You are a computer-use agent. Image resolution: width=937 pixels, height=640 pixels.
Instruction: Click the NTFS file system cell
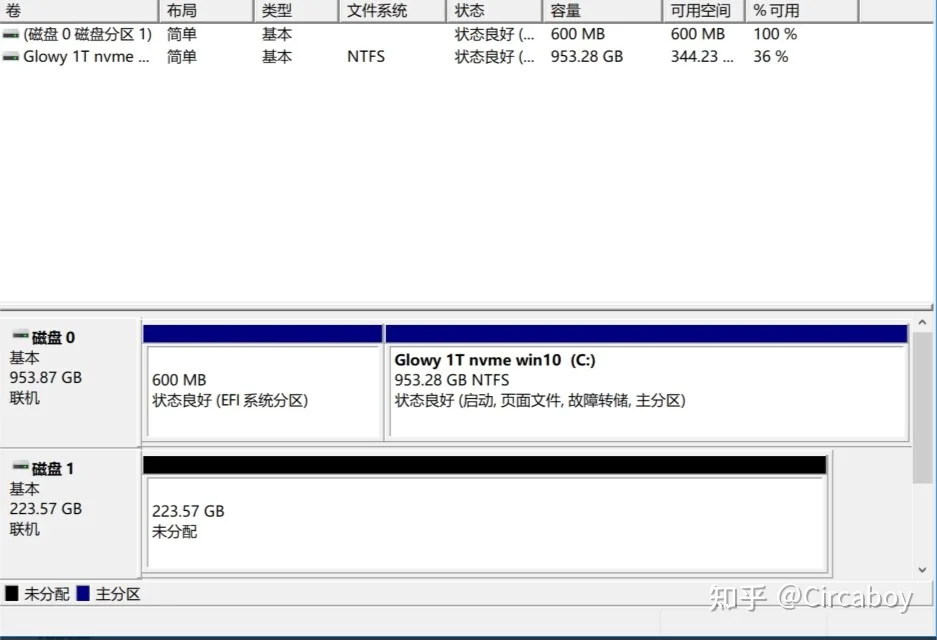366,57
